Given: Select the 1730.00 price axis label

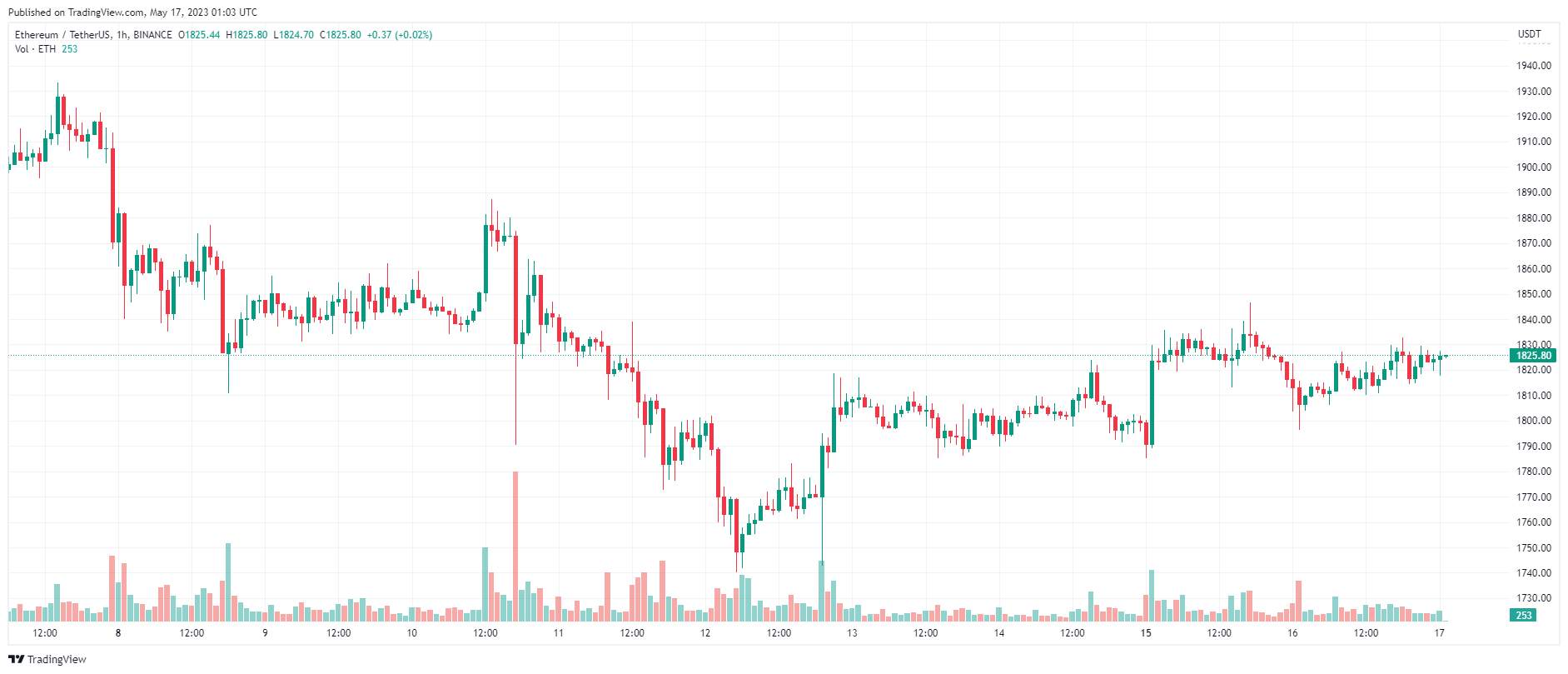Looking at the screenshot, I should point(1534,598).
